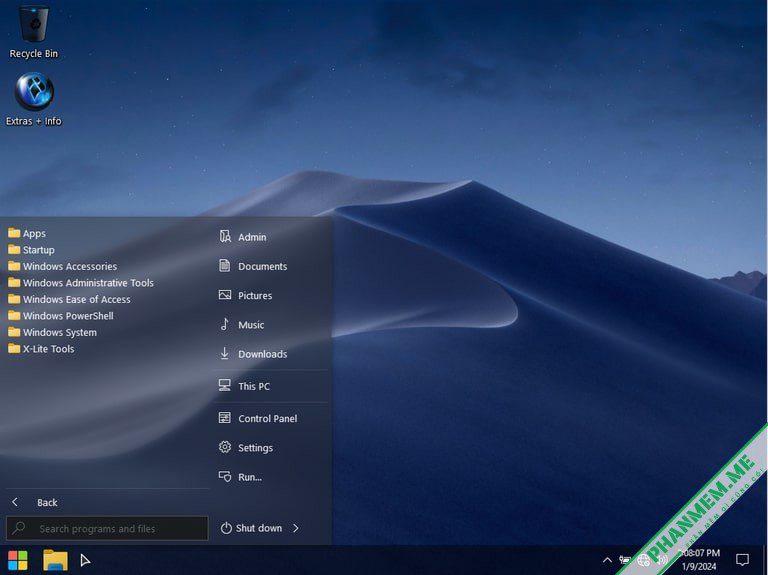Open the Extras + Info desktop shortcut
This screenshot has width=768, height=575.
point(33,99)
